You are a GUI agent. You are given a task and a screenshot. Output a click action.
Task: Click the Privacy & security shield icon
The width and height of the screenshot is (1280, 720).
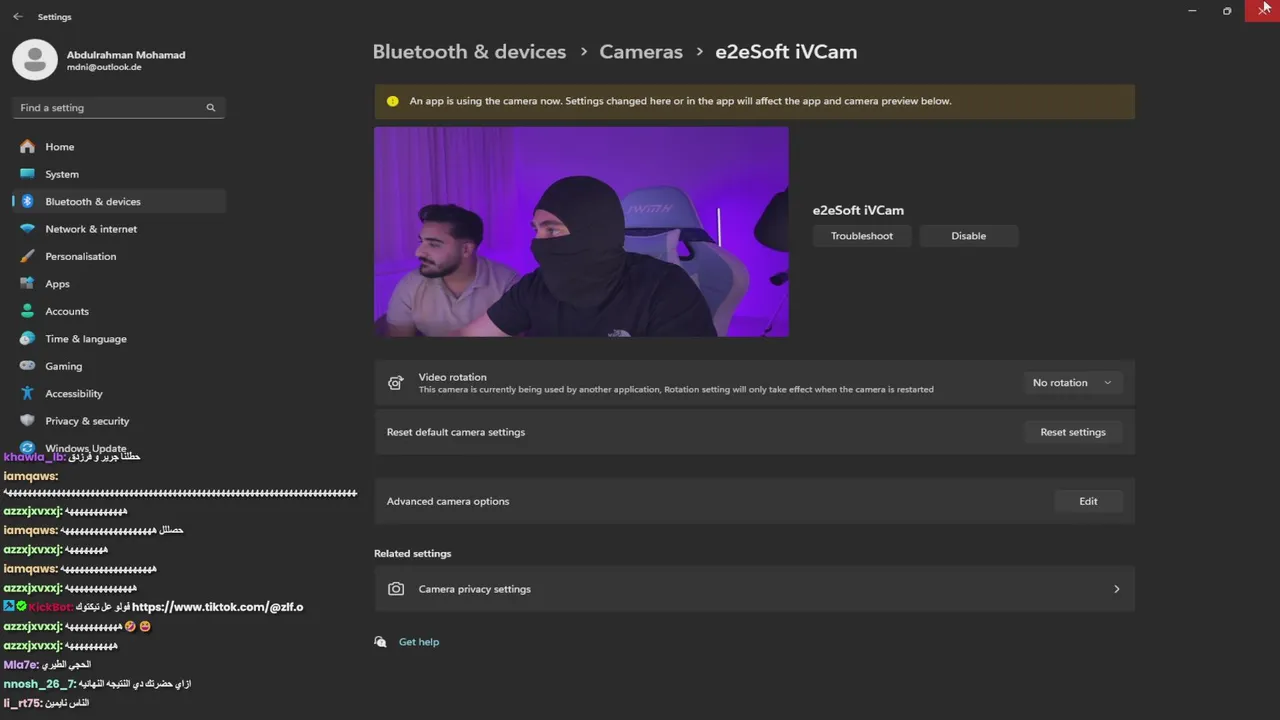click(27, 421)
